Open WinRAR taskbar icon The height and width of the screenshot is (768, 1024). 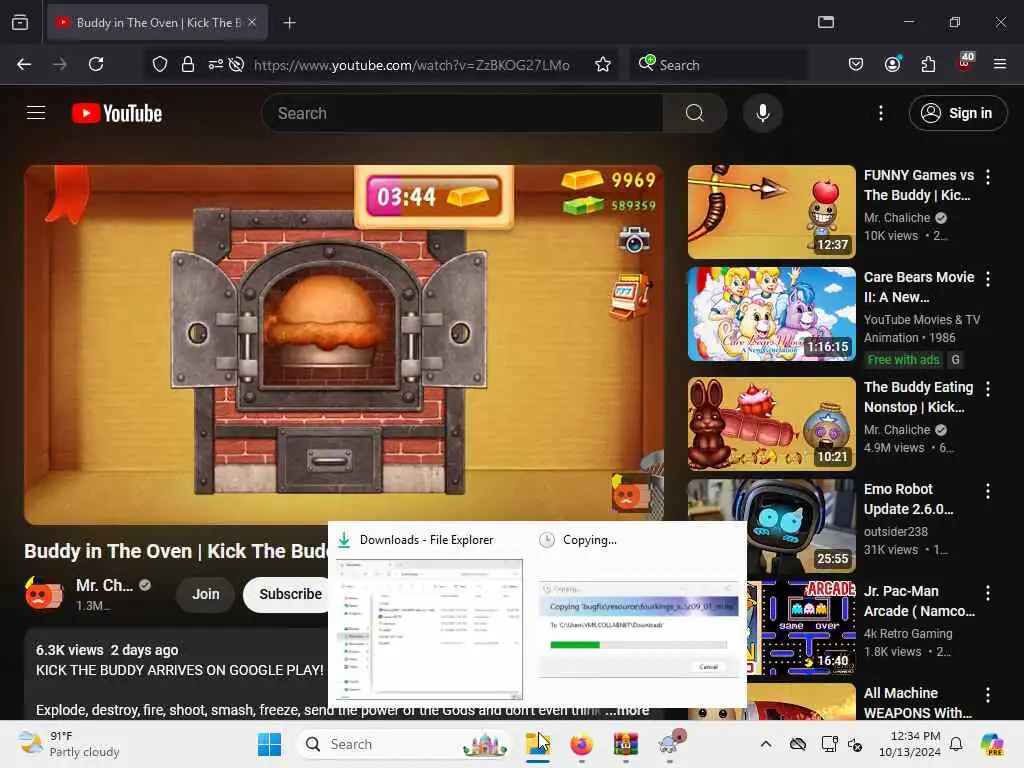click(x=625, y=744)
